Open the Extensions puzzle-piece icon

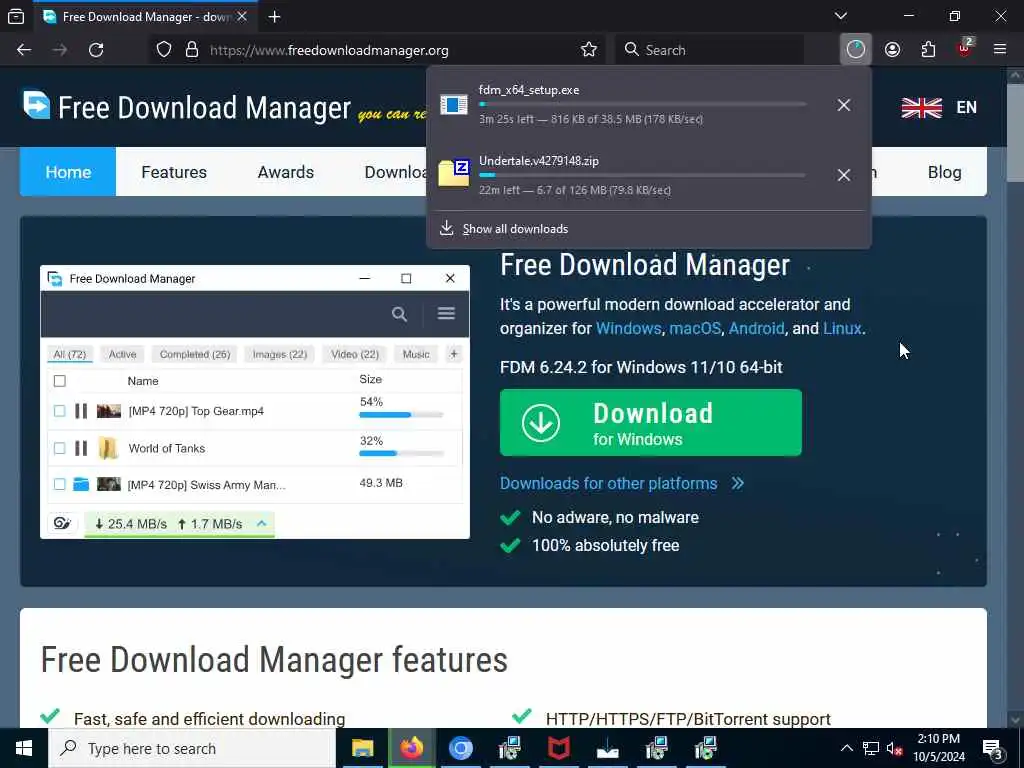point(928,50)
